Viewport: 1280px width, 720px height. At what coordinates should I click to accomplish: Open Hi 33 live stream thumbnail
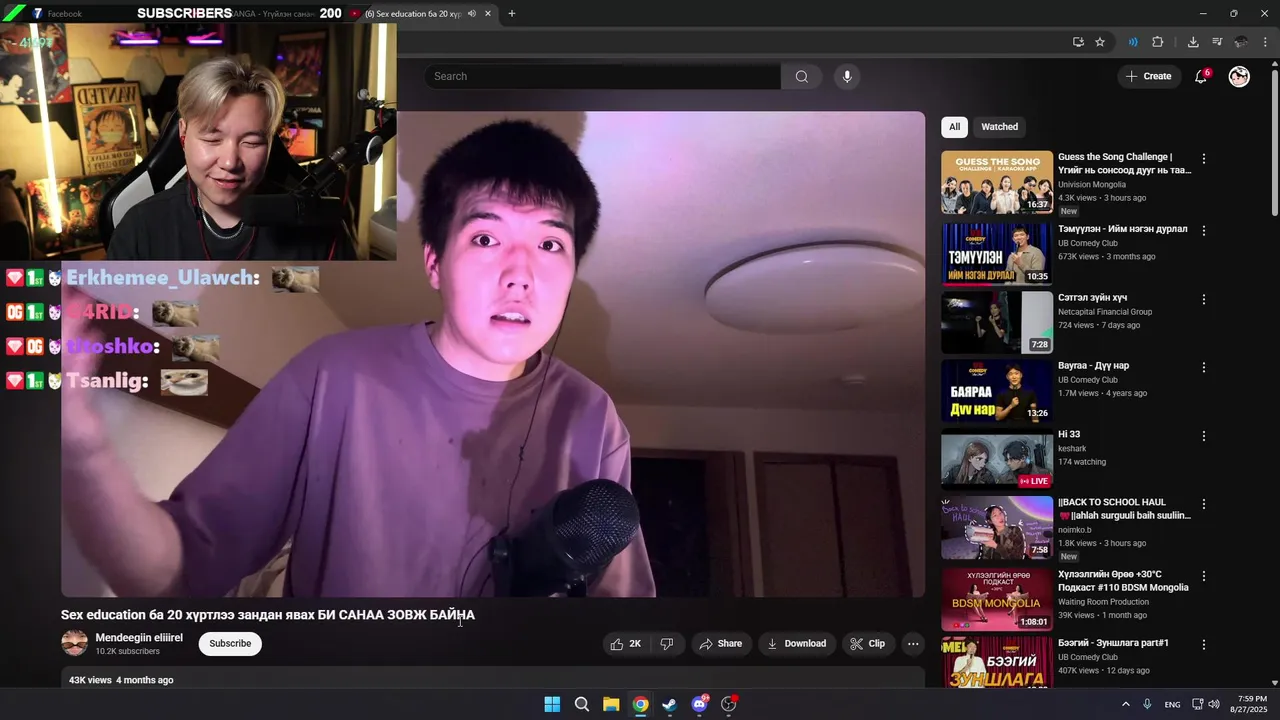tap(997, 459)
